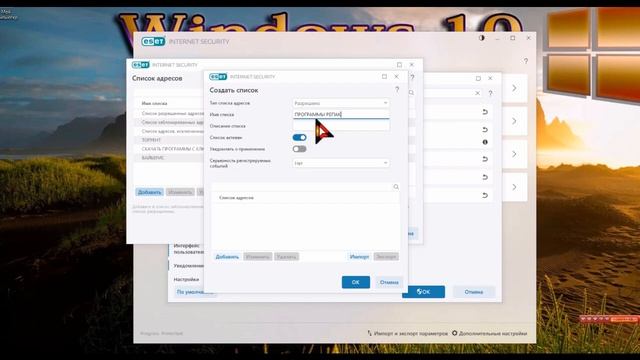Screen dimensions: 640x360
Task: Click Импорт button in Создать список
Action: [359, 257]
